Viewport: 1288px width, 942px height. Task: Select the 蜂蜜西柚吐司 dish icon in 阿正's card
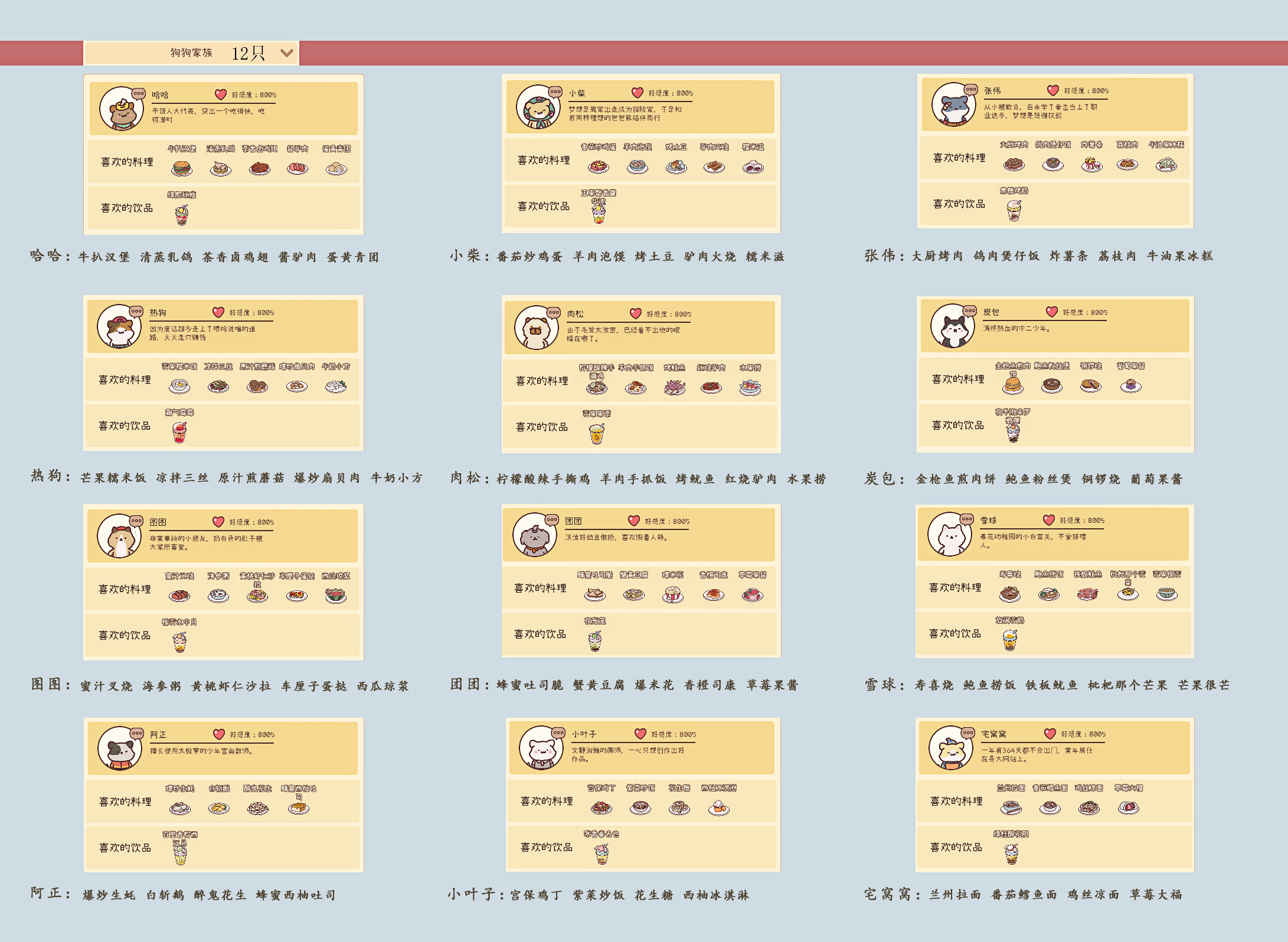(299, 808)
